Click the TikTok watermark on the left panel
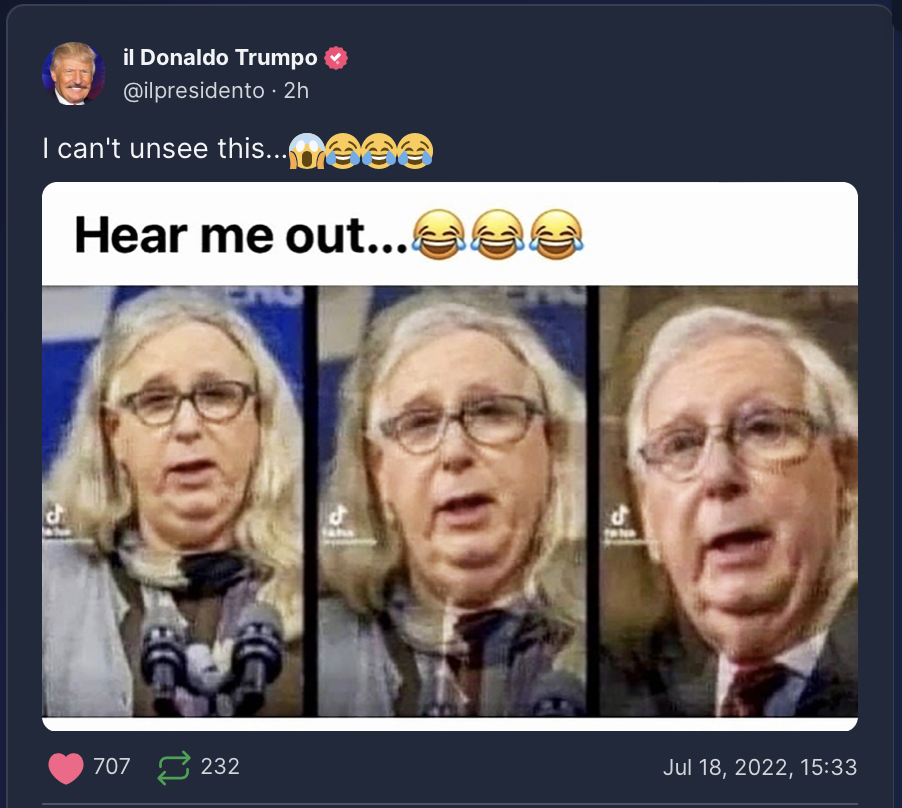The width and height of the screenshot is (902, 808). 56,521
